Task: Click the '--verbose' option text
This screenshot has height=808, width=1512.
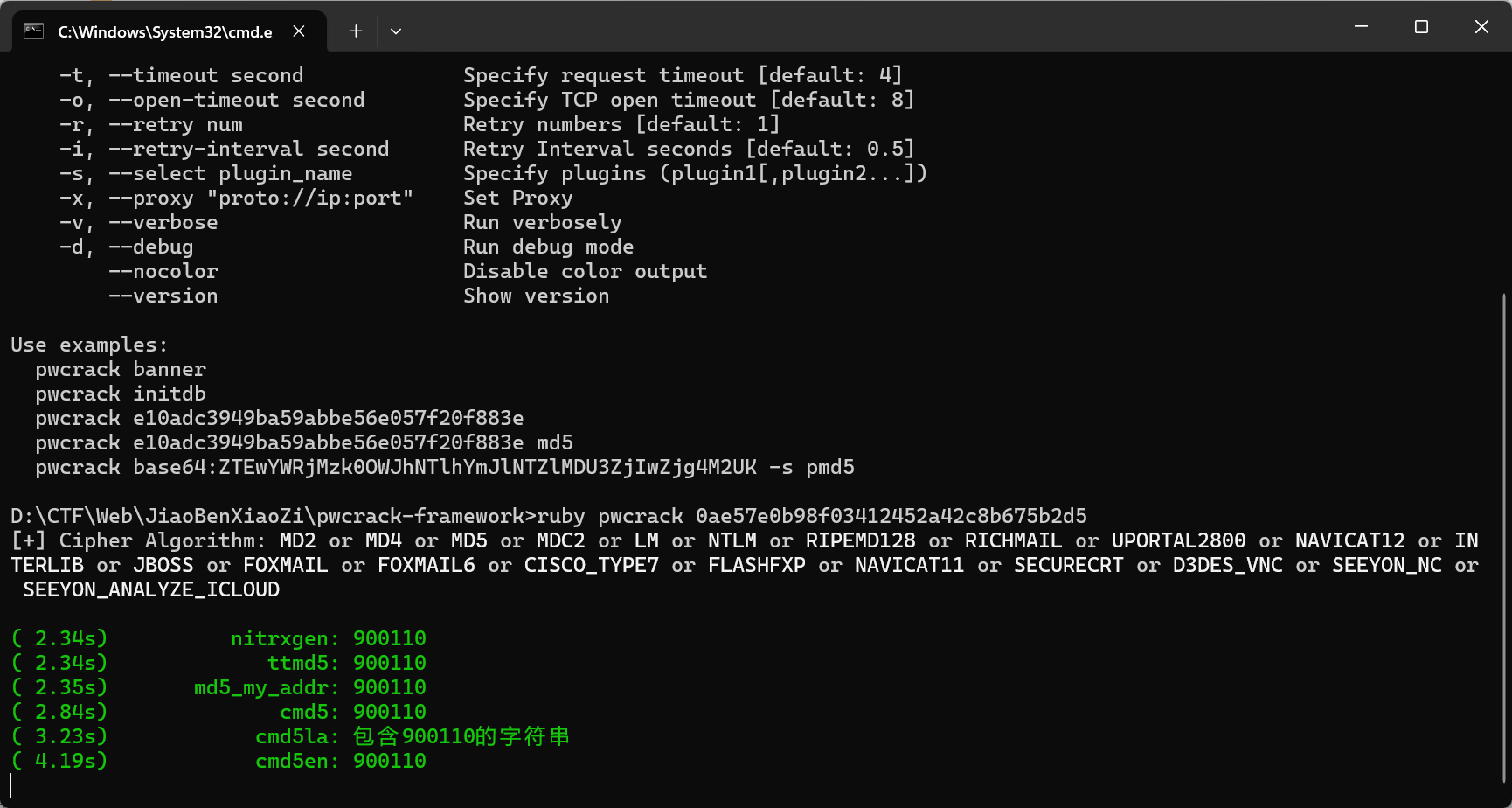Action: (163, 223)
